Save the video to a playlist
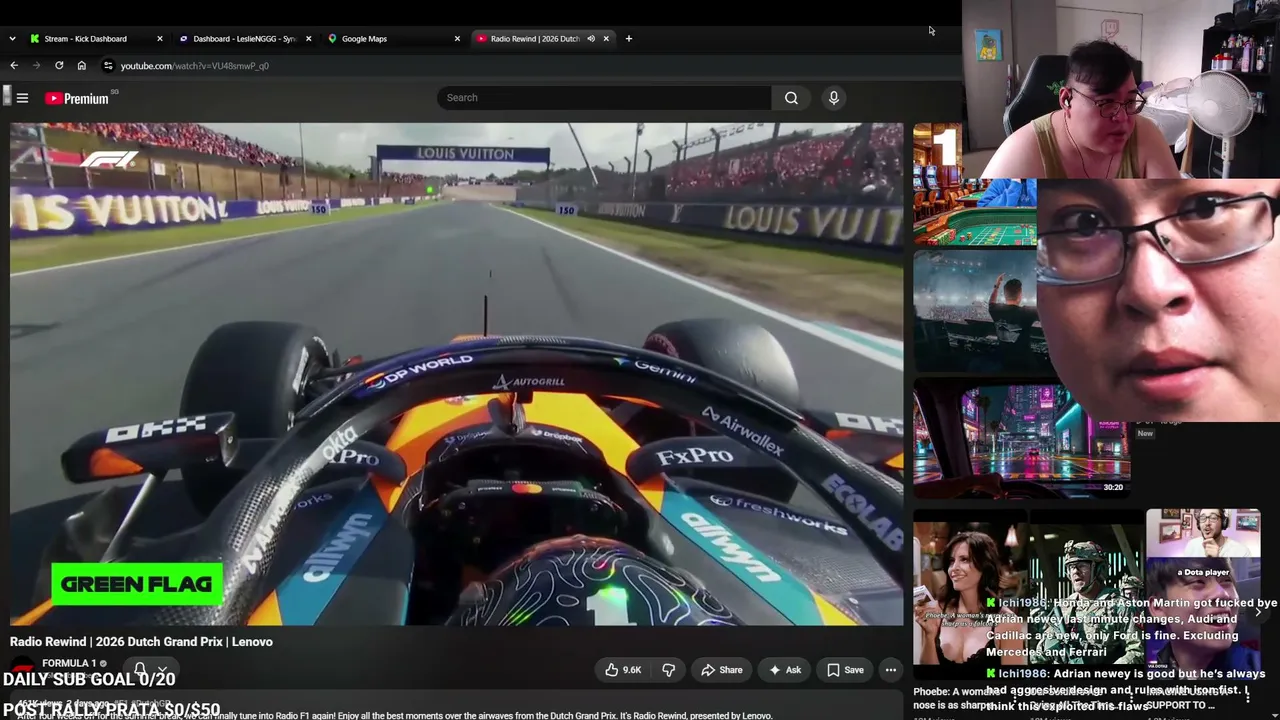 coord(845,670)
